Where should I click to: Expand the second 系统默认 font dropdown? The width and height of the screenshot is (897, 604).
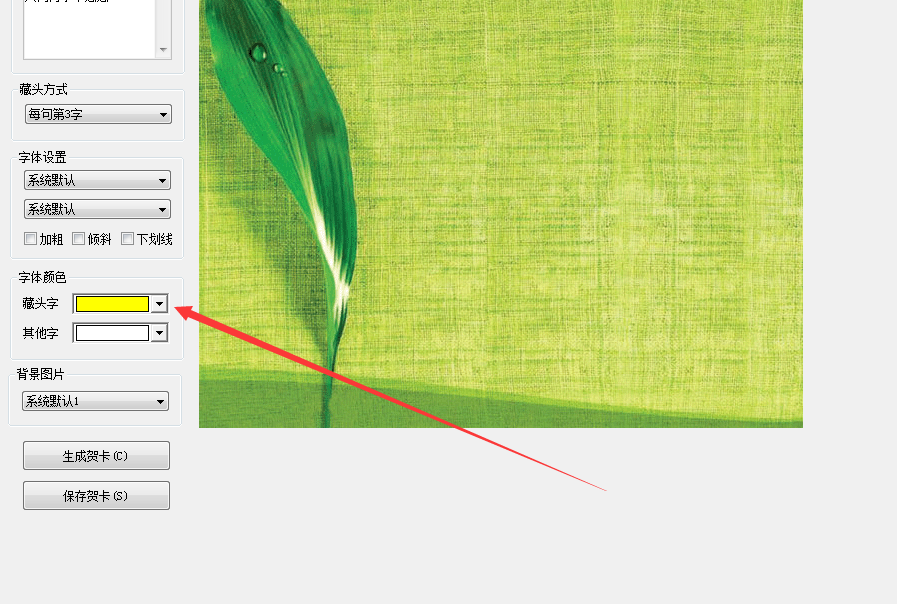[97, 209]
